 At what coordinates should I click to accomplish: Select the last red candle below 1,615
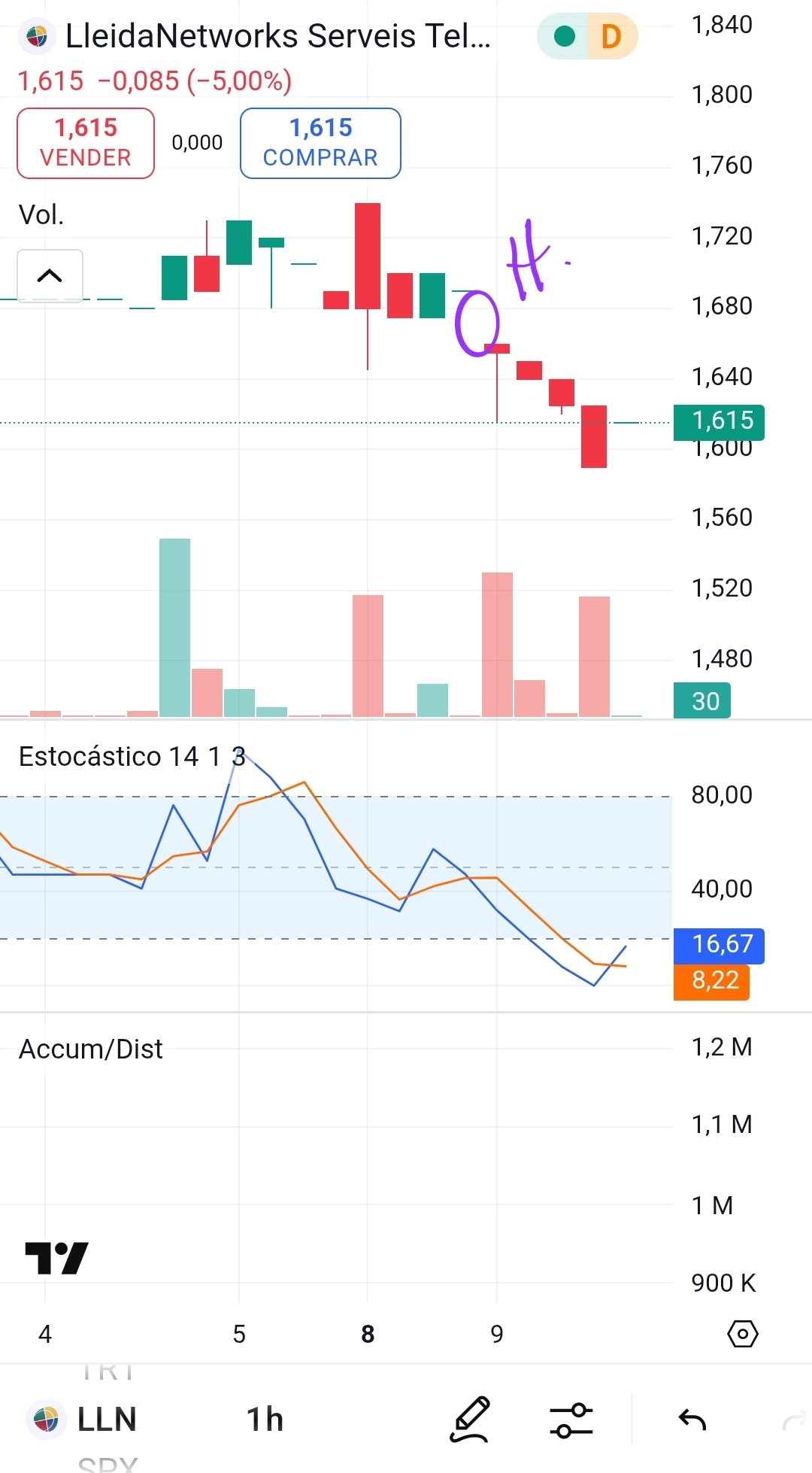[x=594, y=436]
